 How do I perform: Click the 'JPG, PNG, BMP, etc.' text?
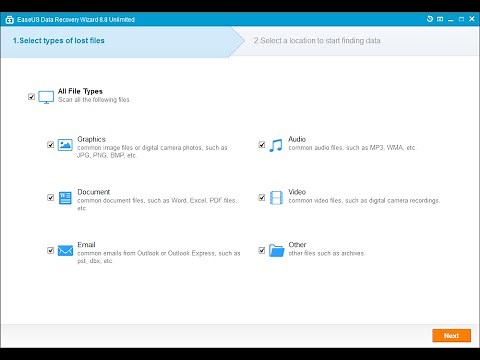(x=107, y=155)
